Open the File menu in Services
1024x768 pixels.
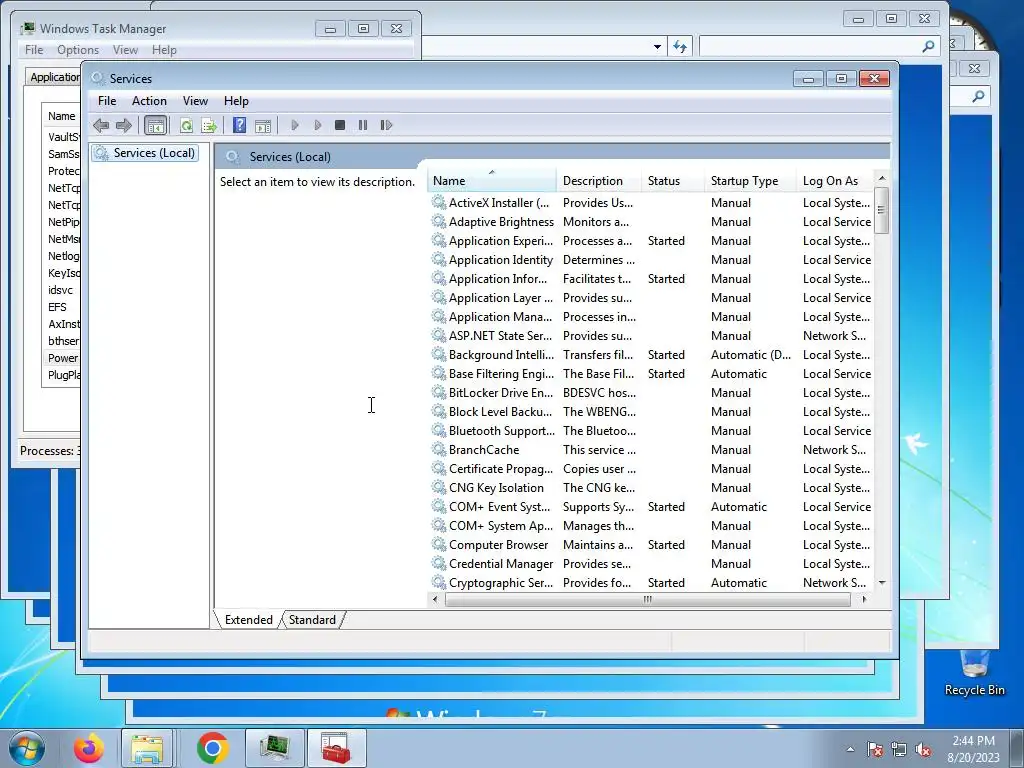(x=107, y=101)
